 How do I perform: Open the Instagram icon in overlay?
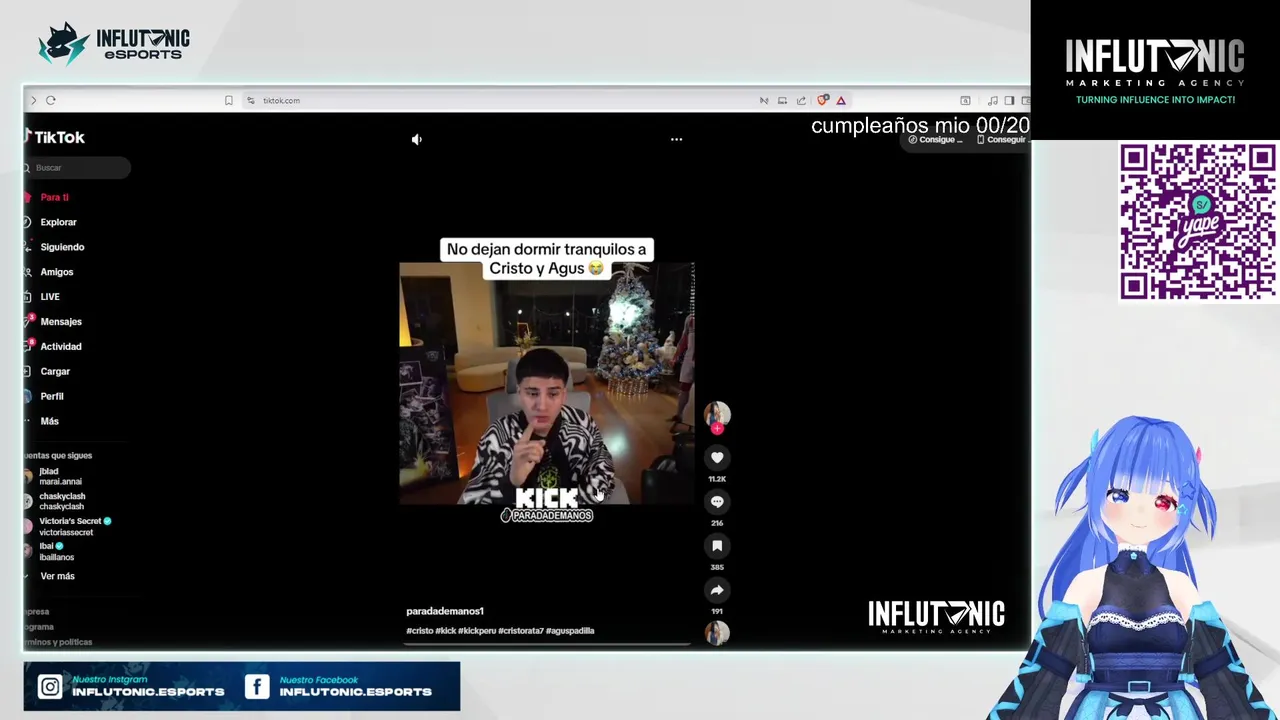point(50,686)
